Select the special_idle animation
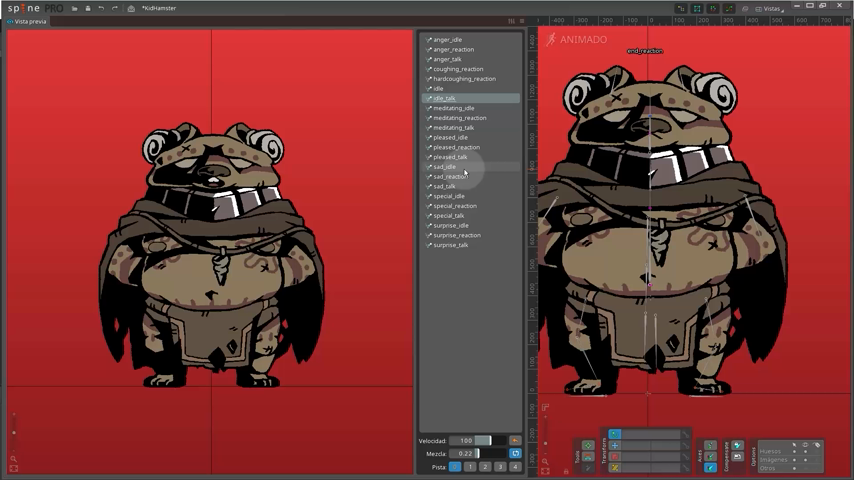The height and width of the screenshot is (480, 854). pyautogui.click(x=471, y=197)
